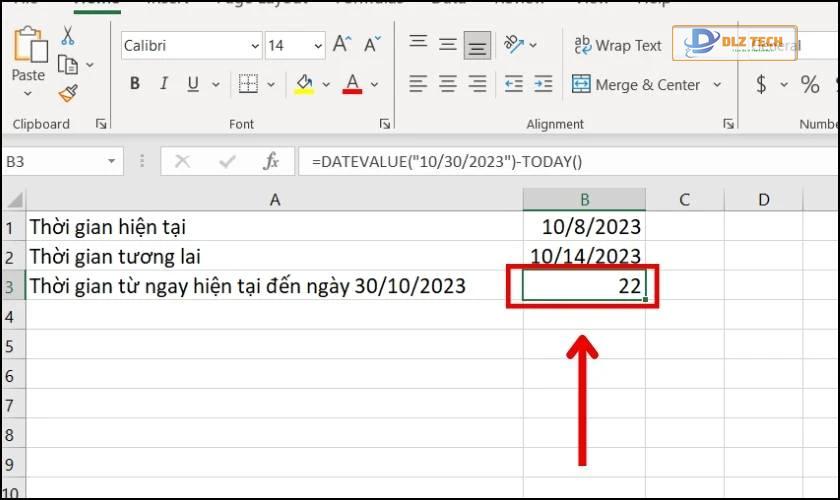Open the Fill Color dropdown arrow
Viewport: 840px width, 500px height.
click(326, 85)
